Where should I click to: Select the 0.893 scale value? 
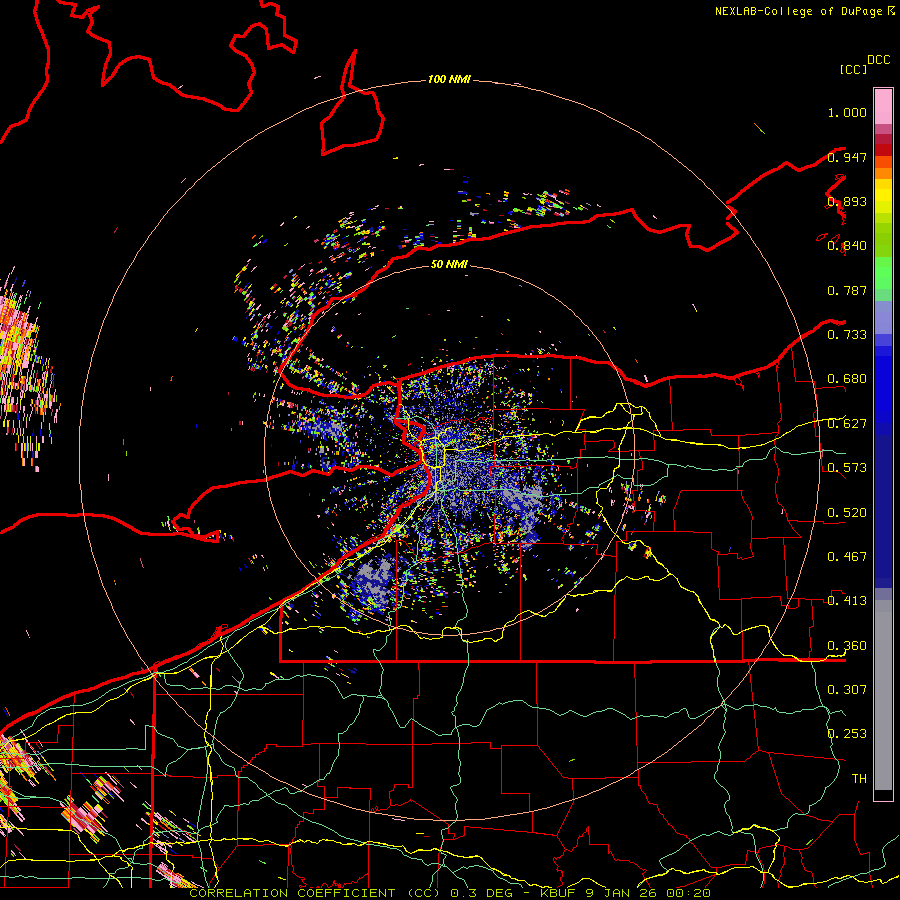[847, 201]
